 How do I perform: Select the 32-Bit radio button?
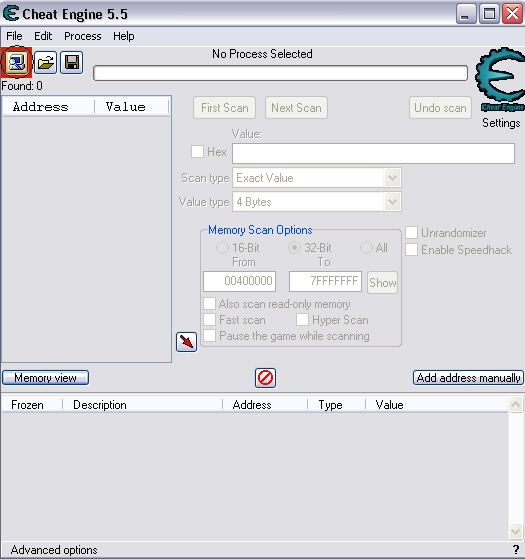294,247
